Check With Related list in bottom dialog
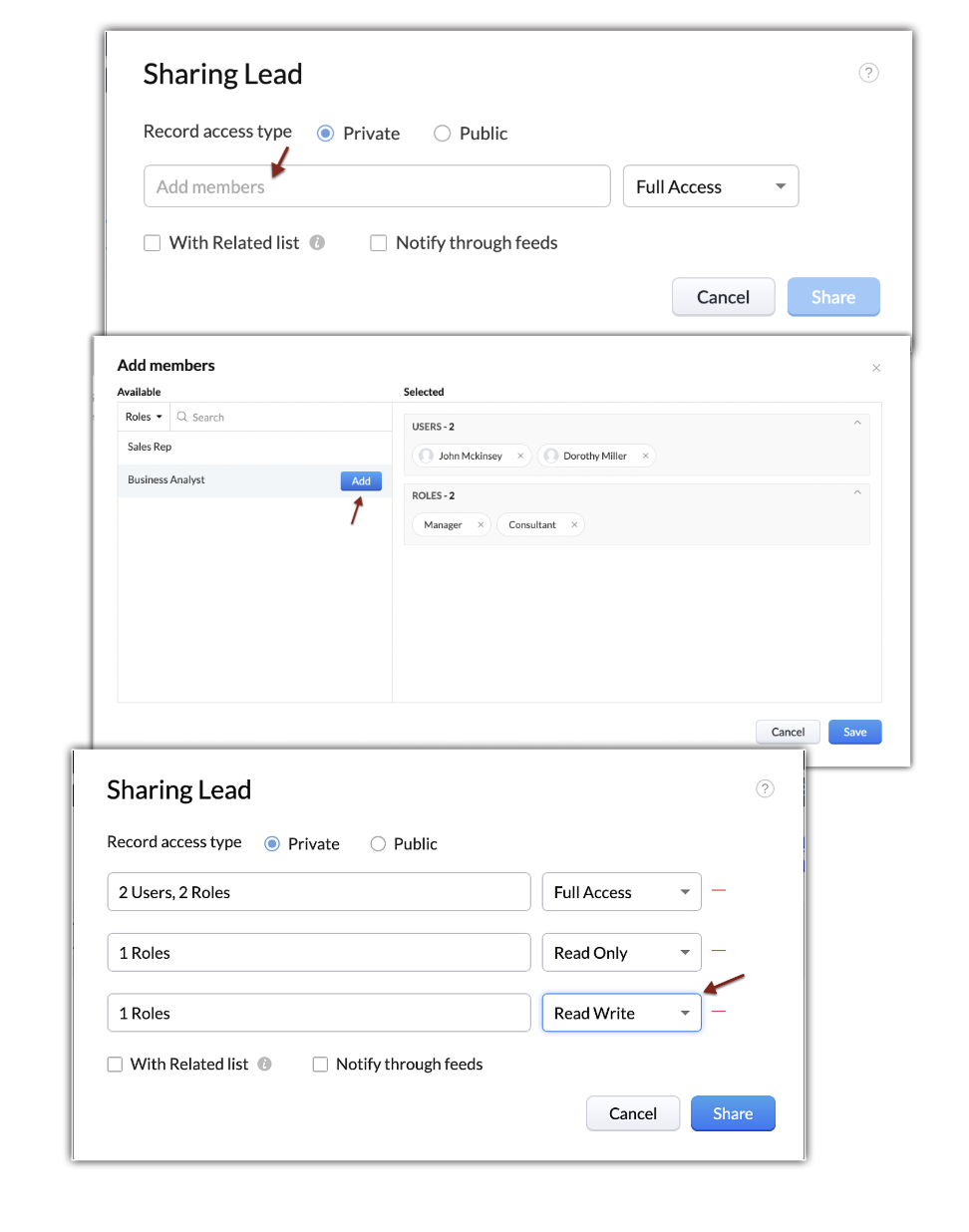The width and height of the screenshot is (969, 1232). [x=115, y=1065]
